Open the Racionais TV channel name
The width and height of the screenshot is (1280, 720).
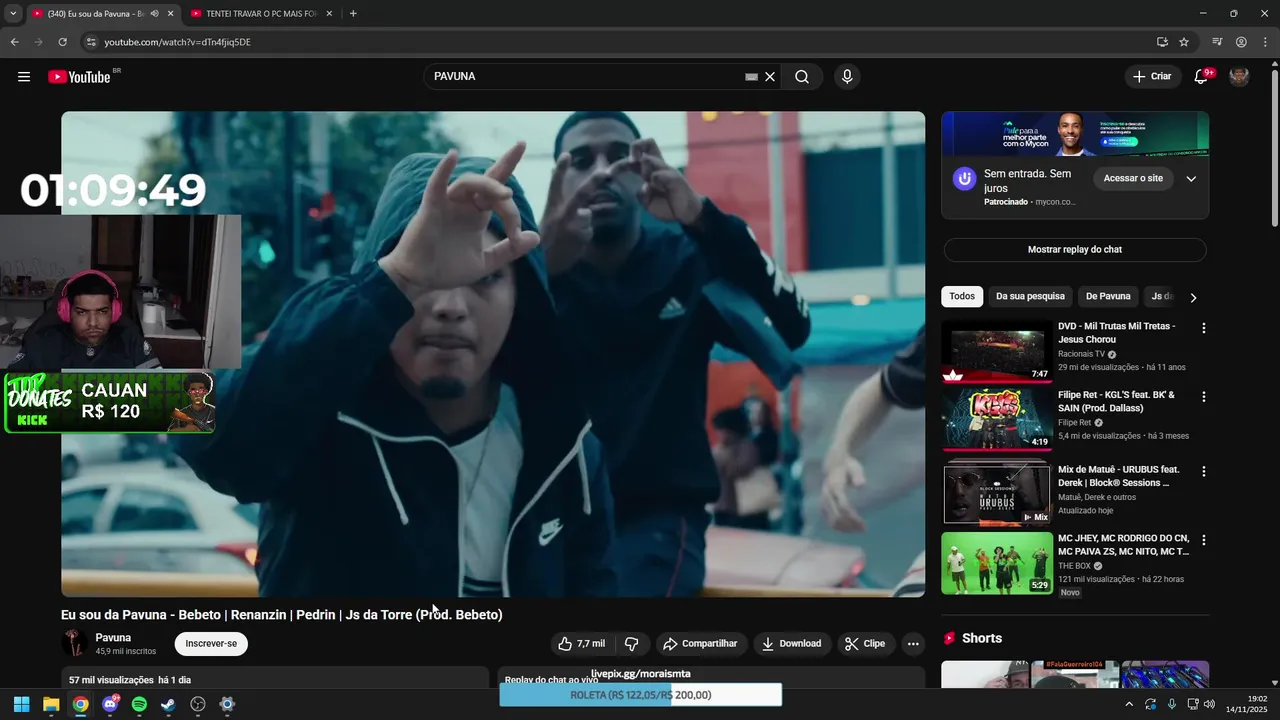tap(1081, 354)
